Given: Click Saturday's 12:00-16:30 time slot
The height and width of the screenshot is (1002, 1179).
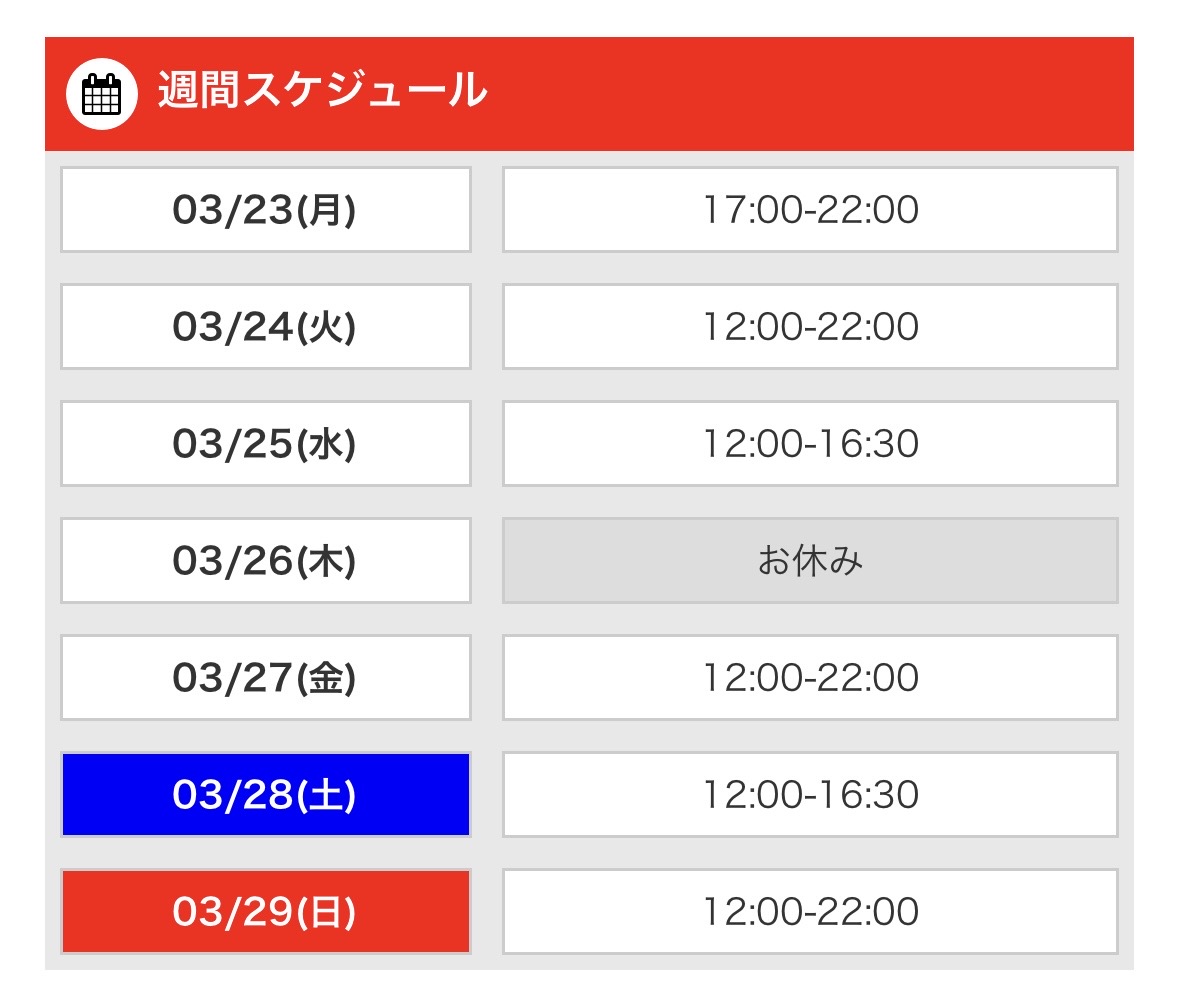Looking at the screenshot, I should (810, 795).
